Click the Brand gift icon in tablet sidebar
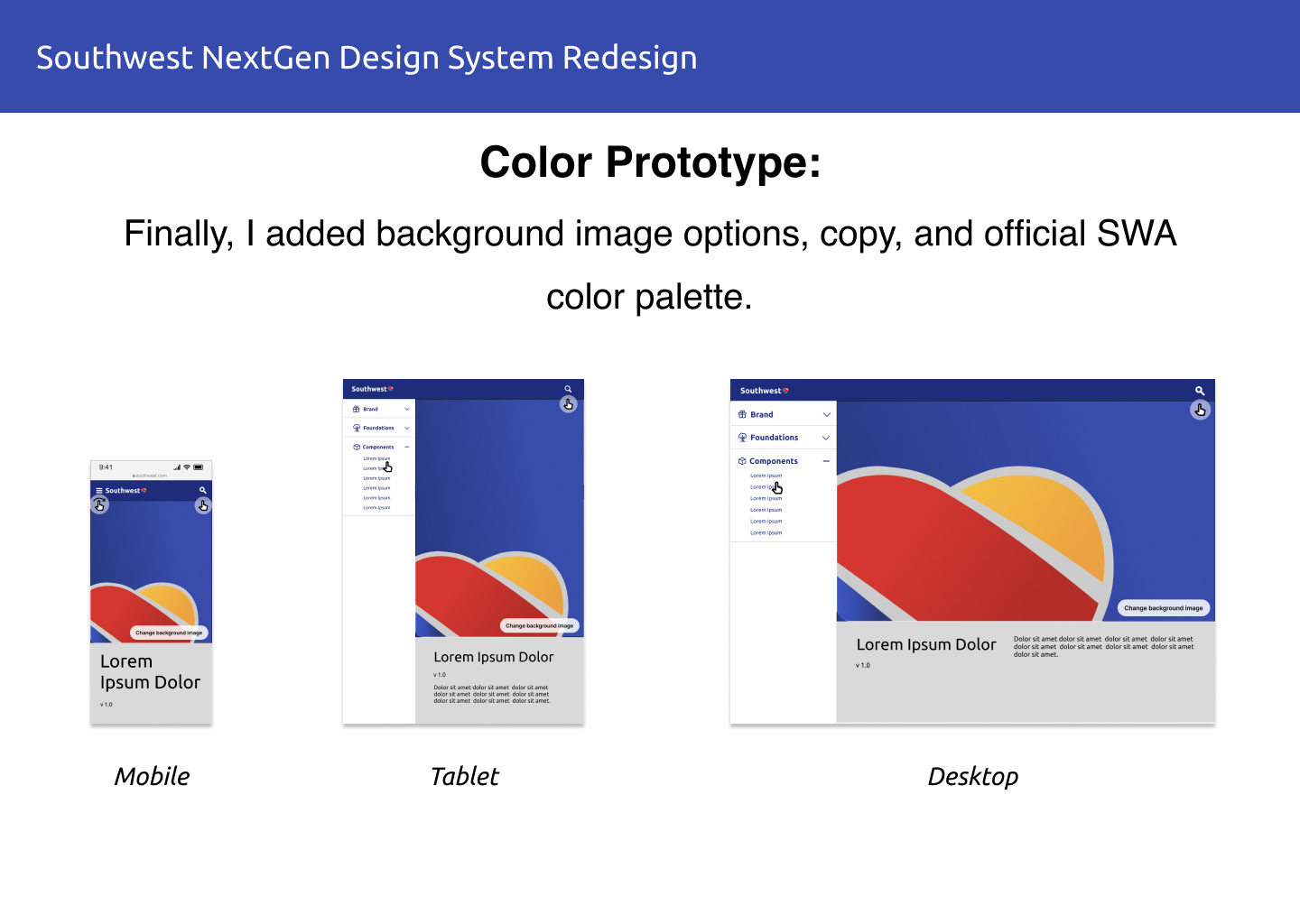This screenshot has width=1300, height=924. 357,409
